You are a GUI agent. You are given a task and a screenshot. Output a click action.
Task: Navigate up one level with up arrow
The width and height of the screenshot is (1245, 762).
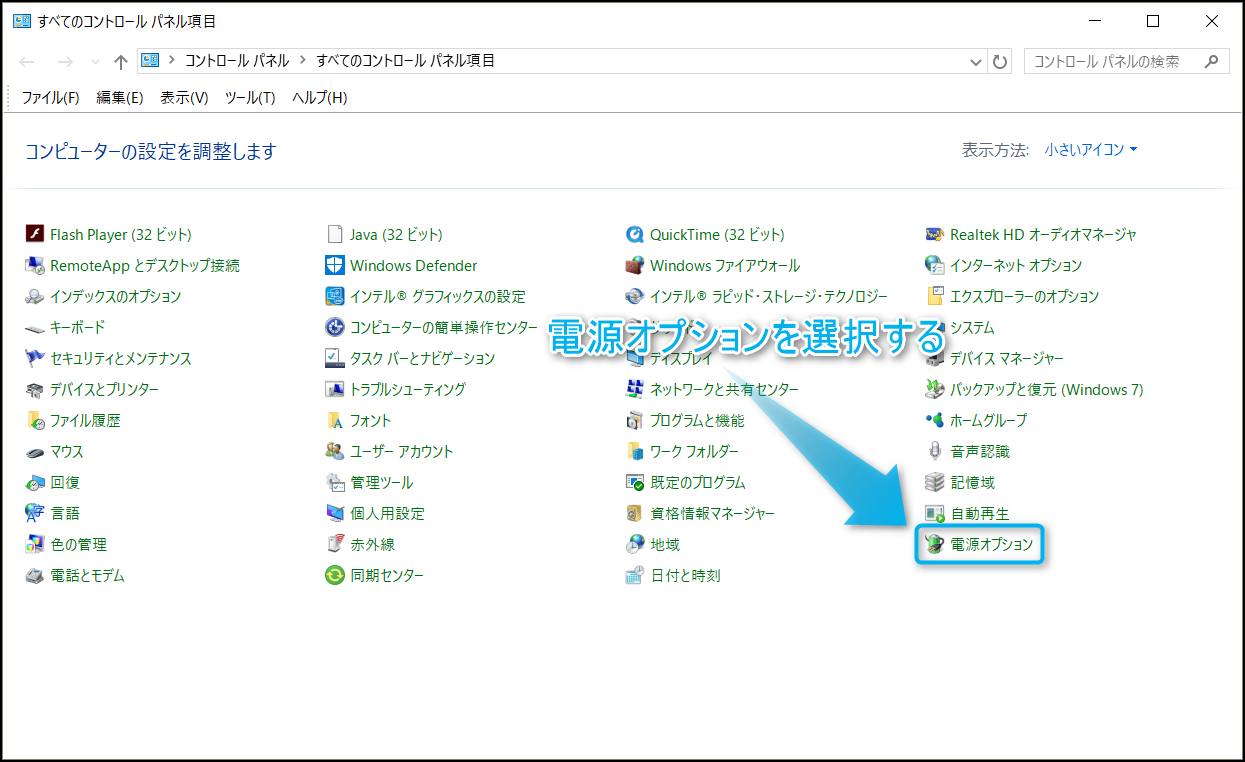121,61
